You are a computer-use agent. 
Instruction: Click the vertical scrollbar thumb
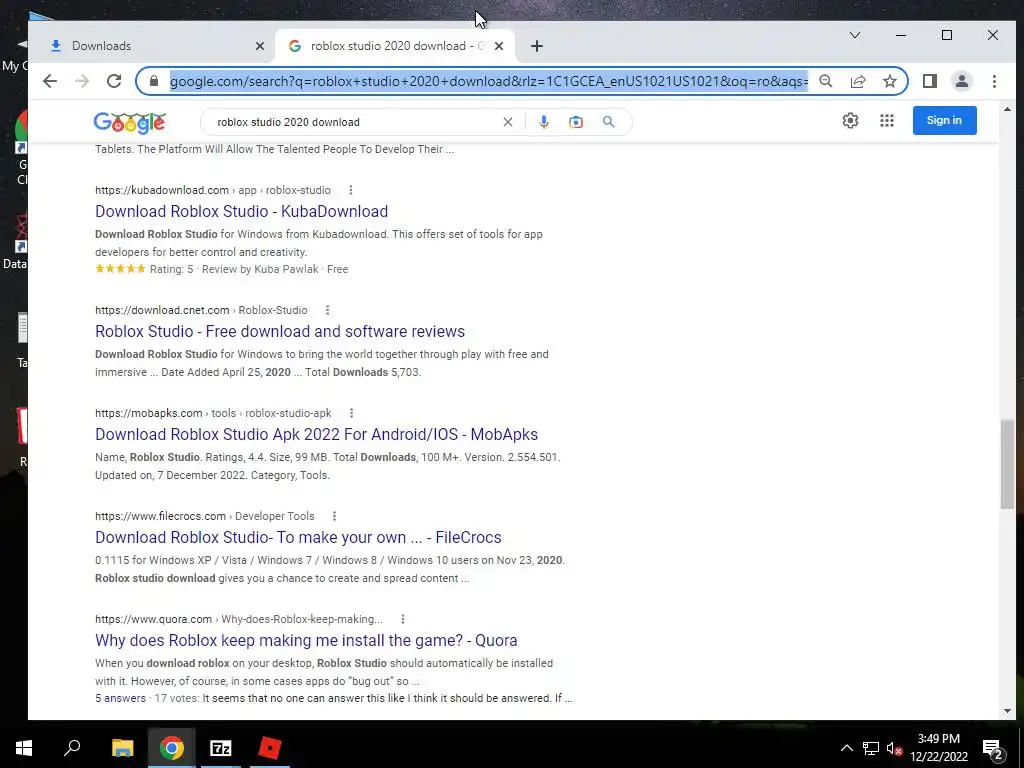pyautogui.click(x=1006, y=464)
